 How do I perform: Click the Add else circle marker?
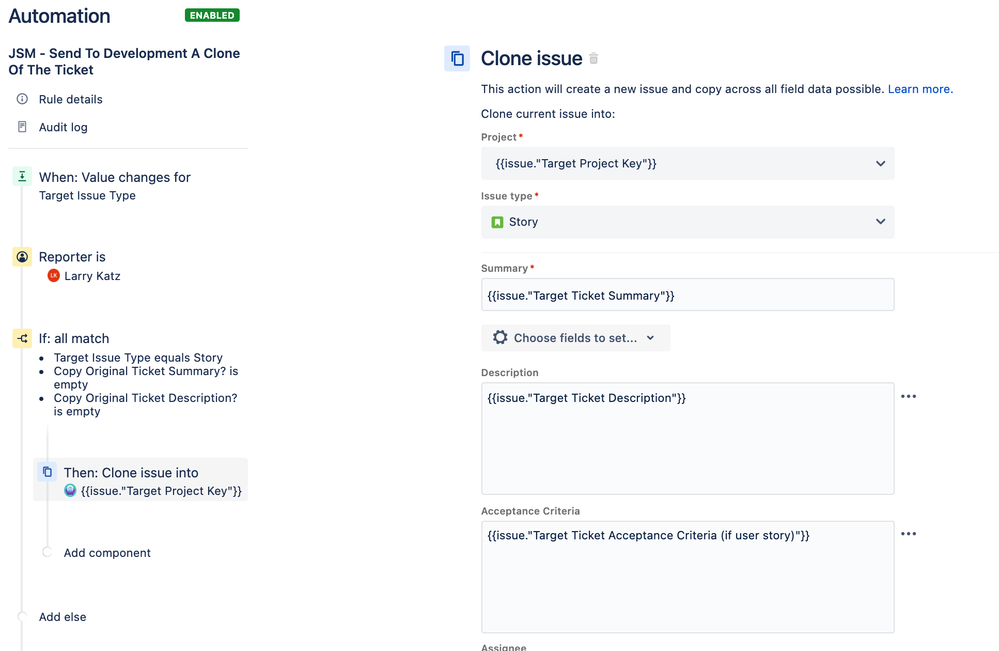(22, 616)
